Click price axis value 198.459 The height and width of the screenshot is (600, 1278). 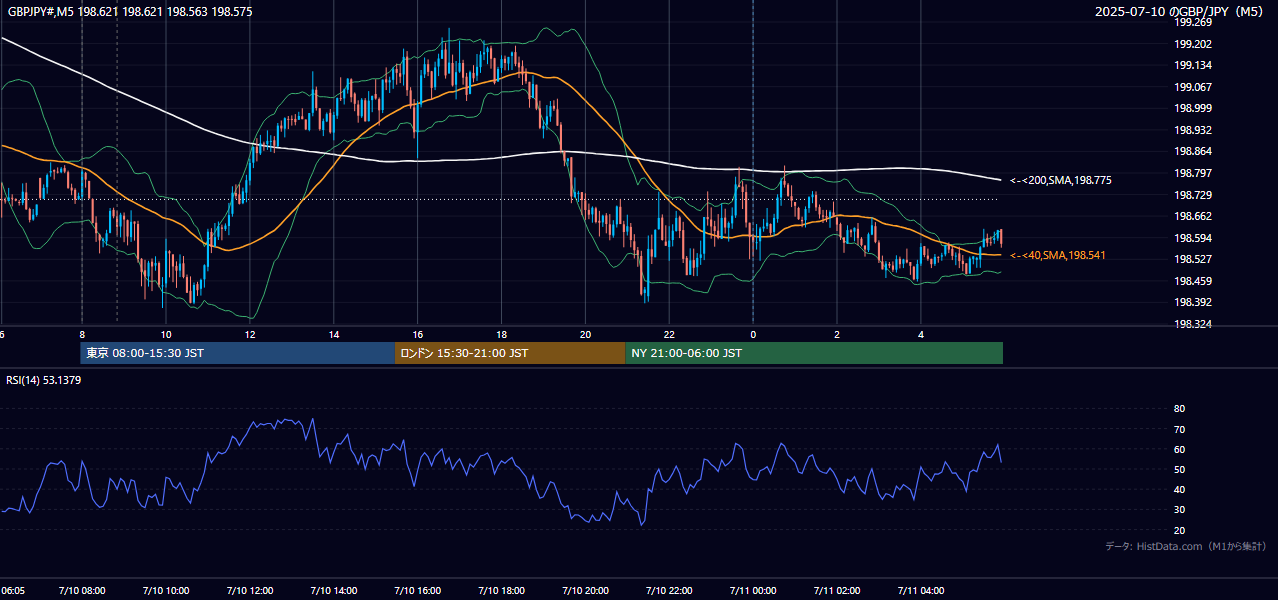[1193, 281]
